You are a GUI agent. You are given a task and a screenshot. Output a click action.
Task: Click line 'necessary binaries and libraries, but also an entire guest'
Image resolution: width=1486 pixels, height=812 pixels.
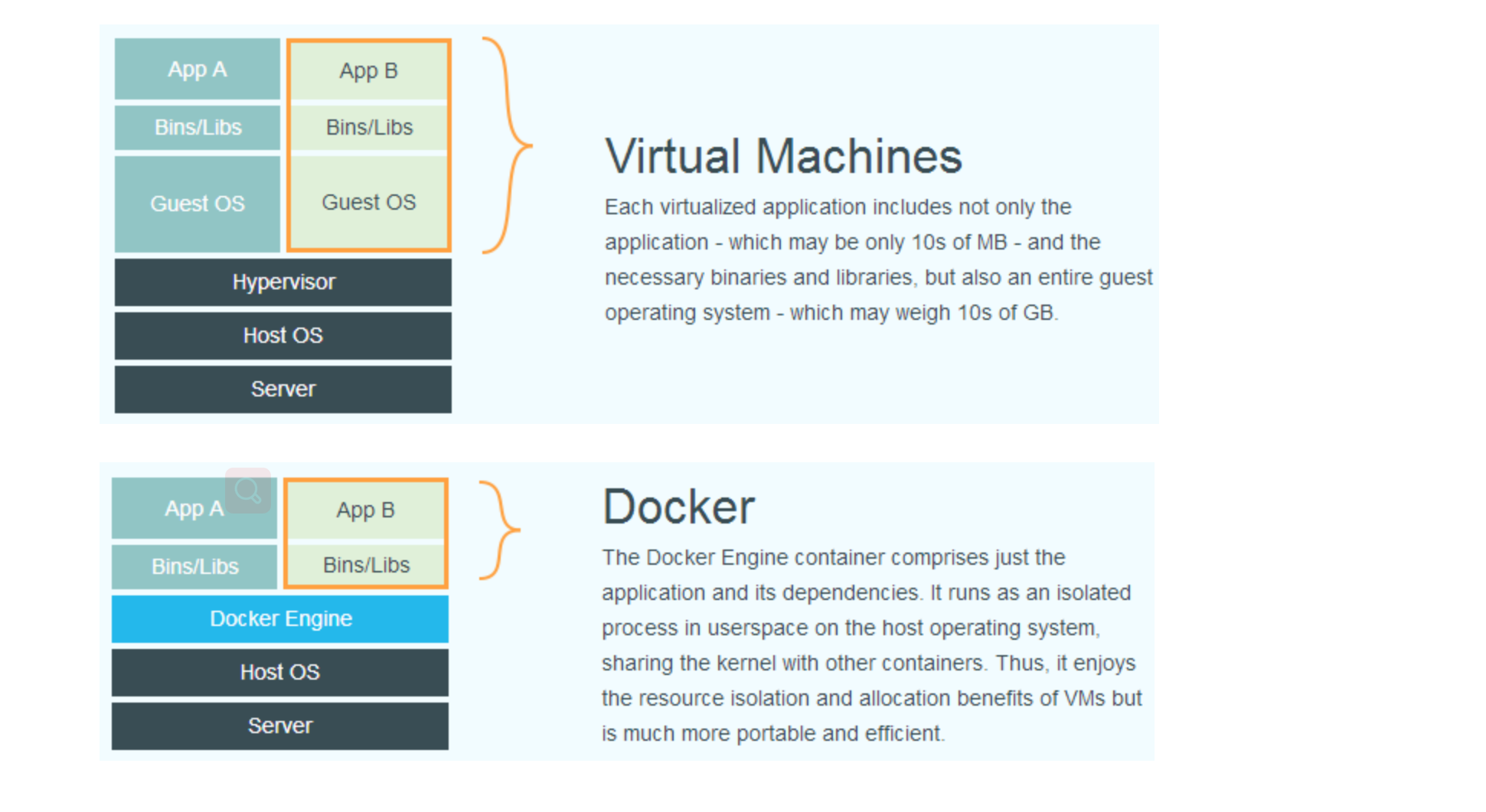(x=878, y=278)
